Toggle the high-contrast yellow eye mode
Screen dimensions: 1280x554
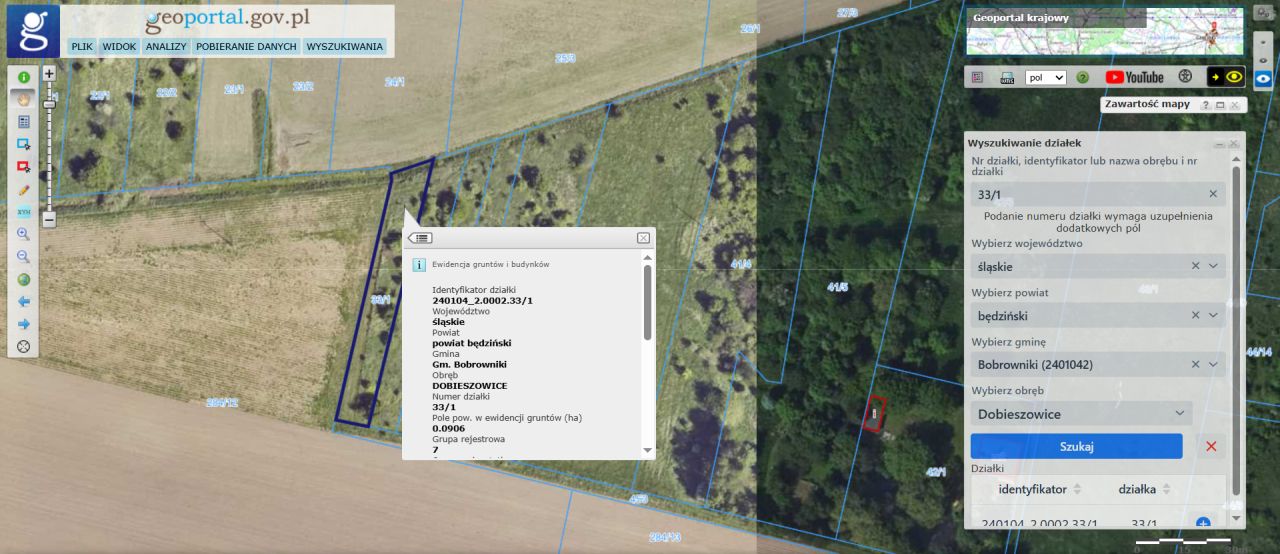click(1226, 76)
